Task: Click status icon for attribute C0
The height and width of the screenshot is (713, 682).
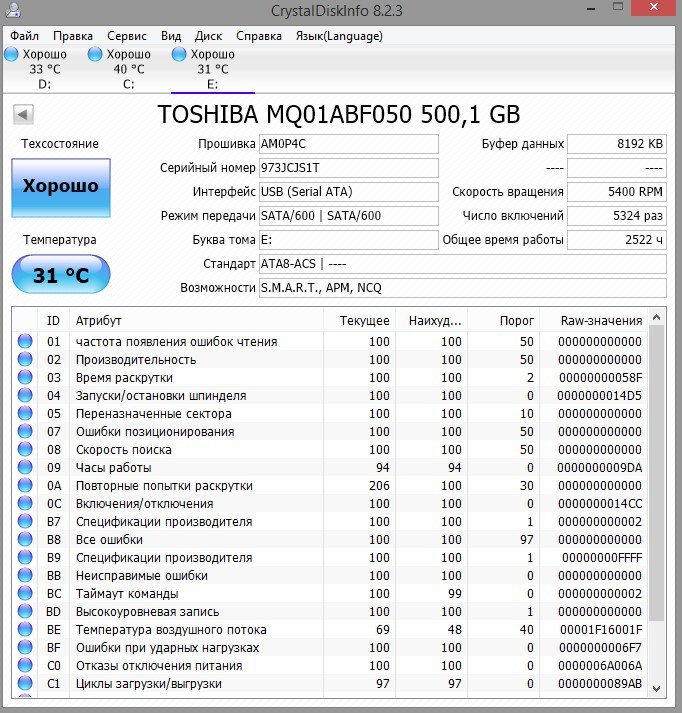Action: (25, 665)
